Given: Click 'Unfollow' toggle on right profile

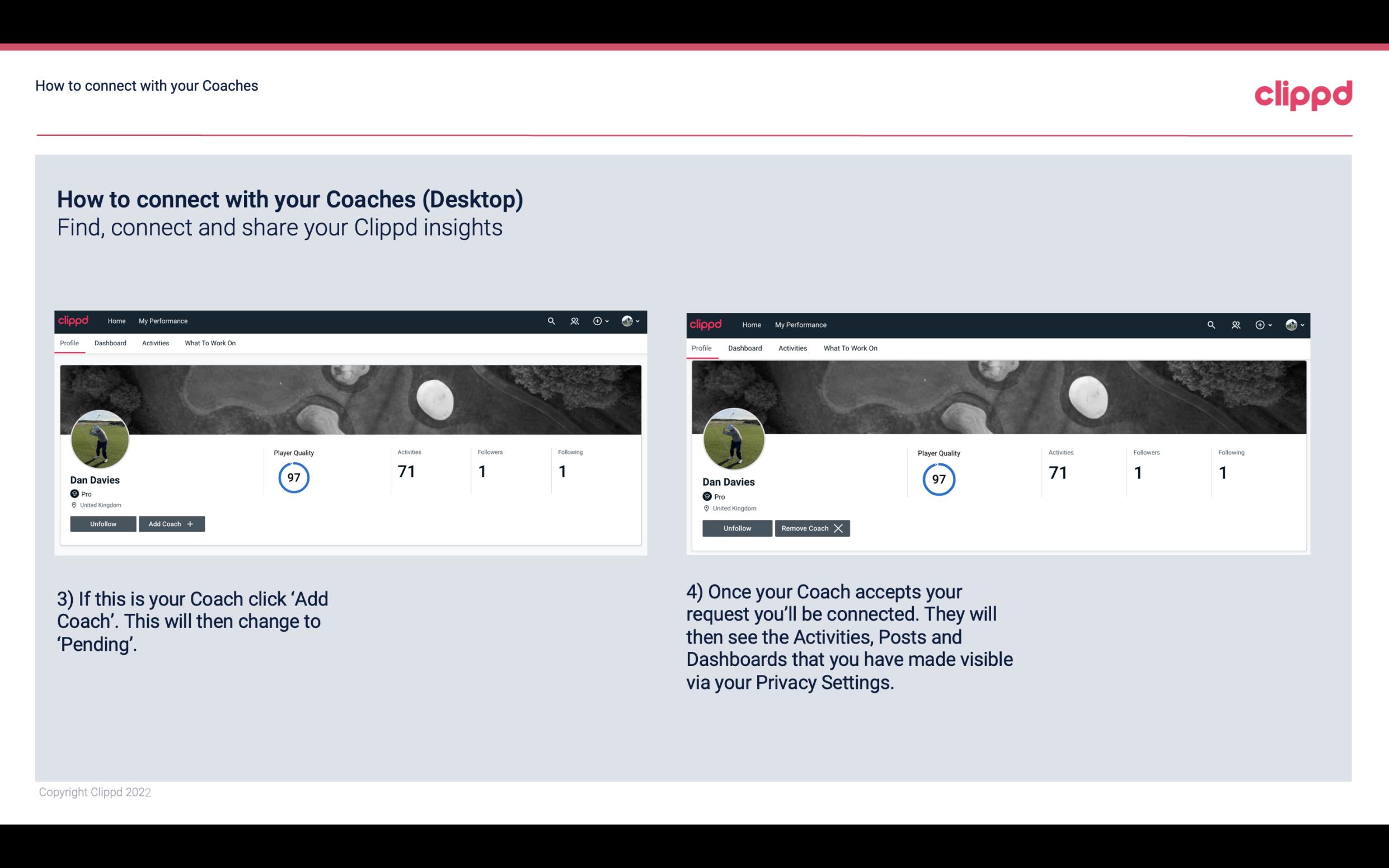Looking at the screenshot, I should pyautogui.click(x=737, y=528).
